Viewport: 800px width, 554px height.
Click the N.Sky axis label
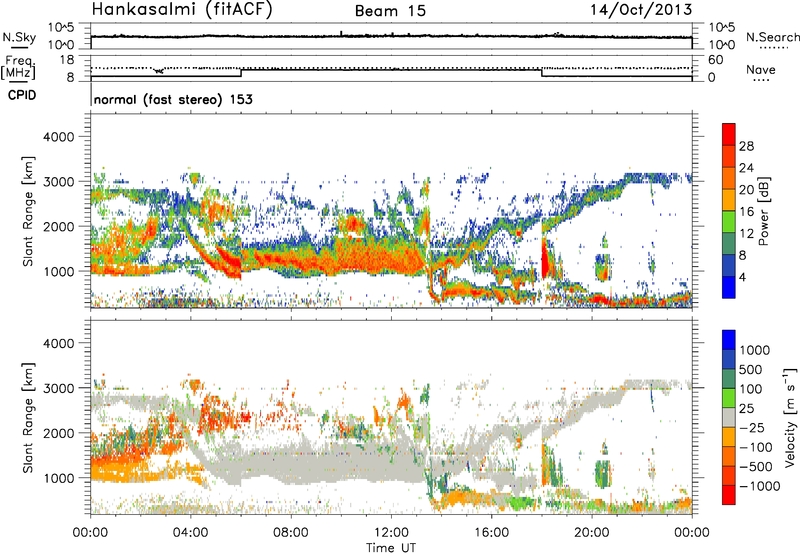[x=19, y=37]
